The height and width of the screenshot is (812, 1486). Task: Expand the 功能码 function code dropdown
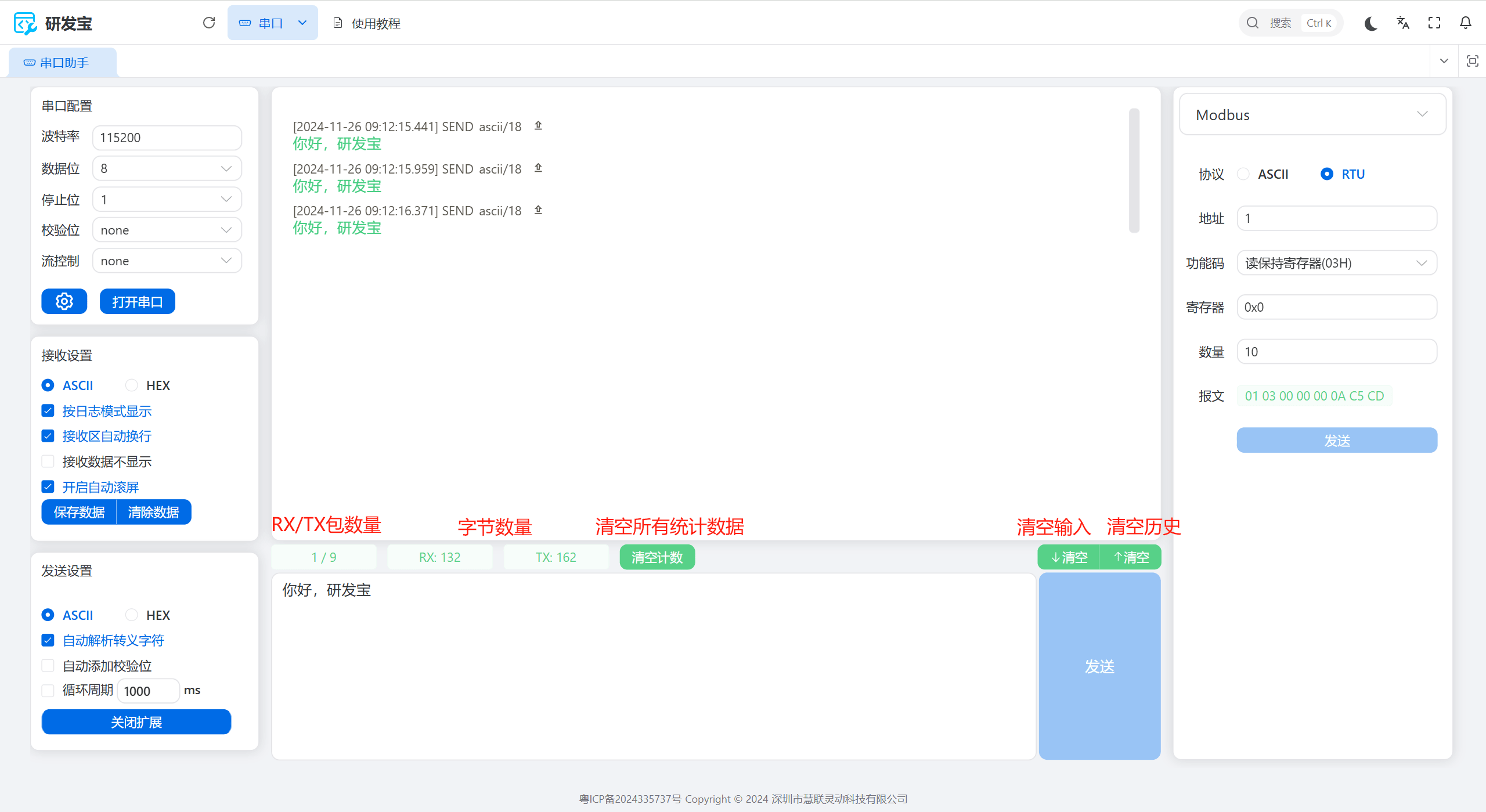click(x=1336, y=263)
